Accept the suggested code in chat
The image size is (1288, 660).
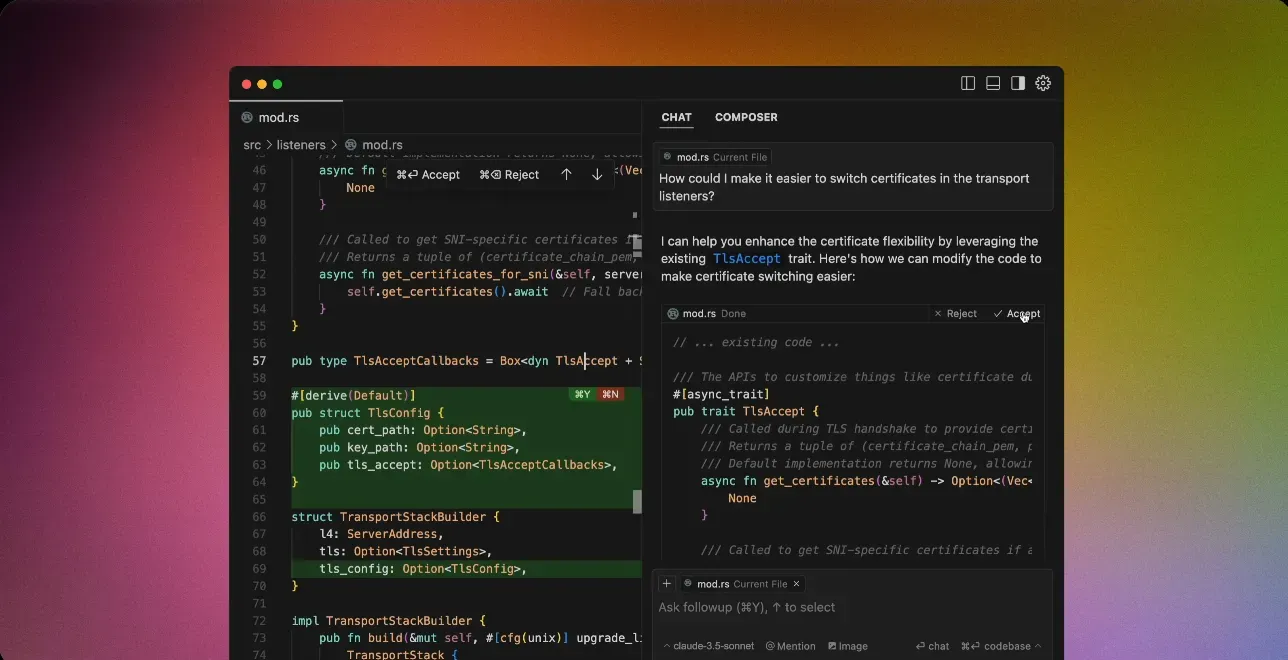point(1016,314)
